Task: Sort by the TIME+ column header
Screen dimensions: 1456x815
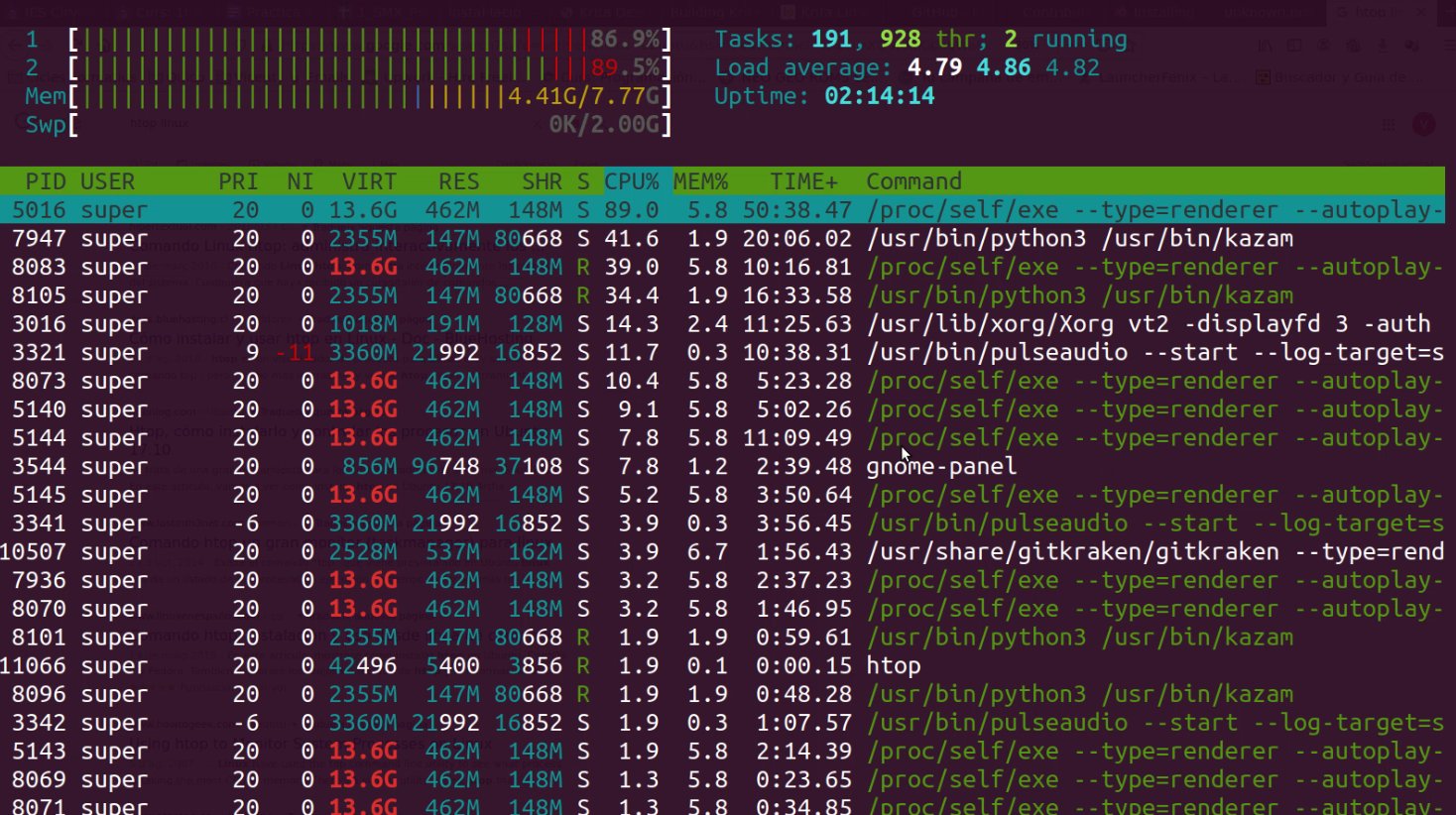Action: tap(803, 181)
